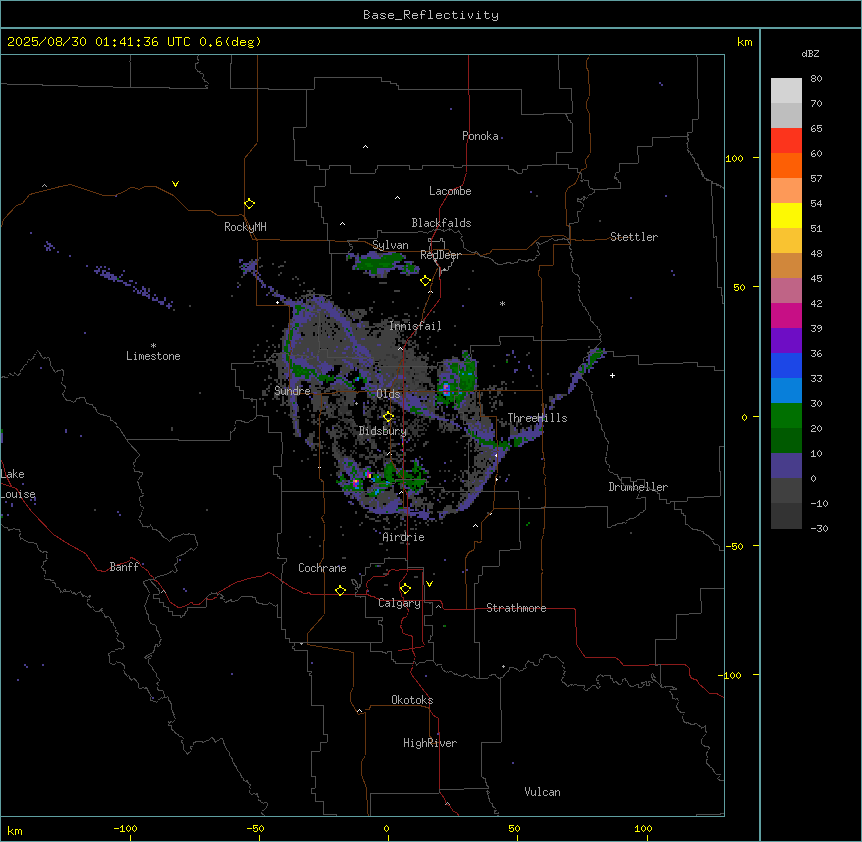862x842 pixels.
Task: Click the green echo patch below Sylvan
Action: pyautogui.click(x=383, y=264)
